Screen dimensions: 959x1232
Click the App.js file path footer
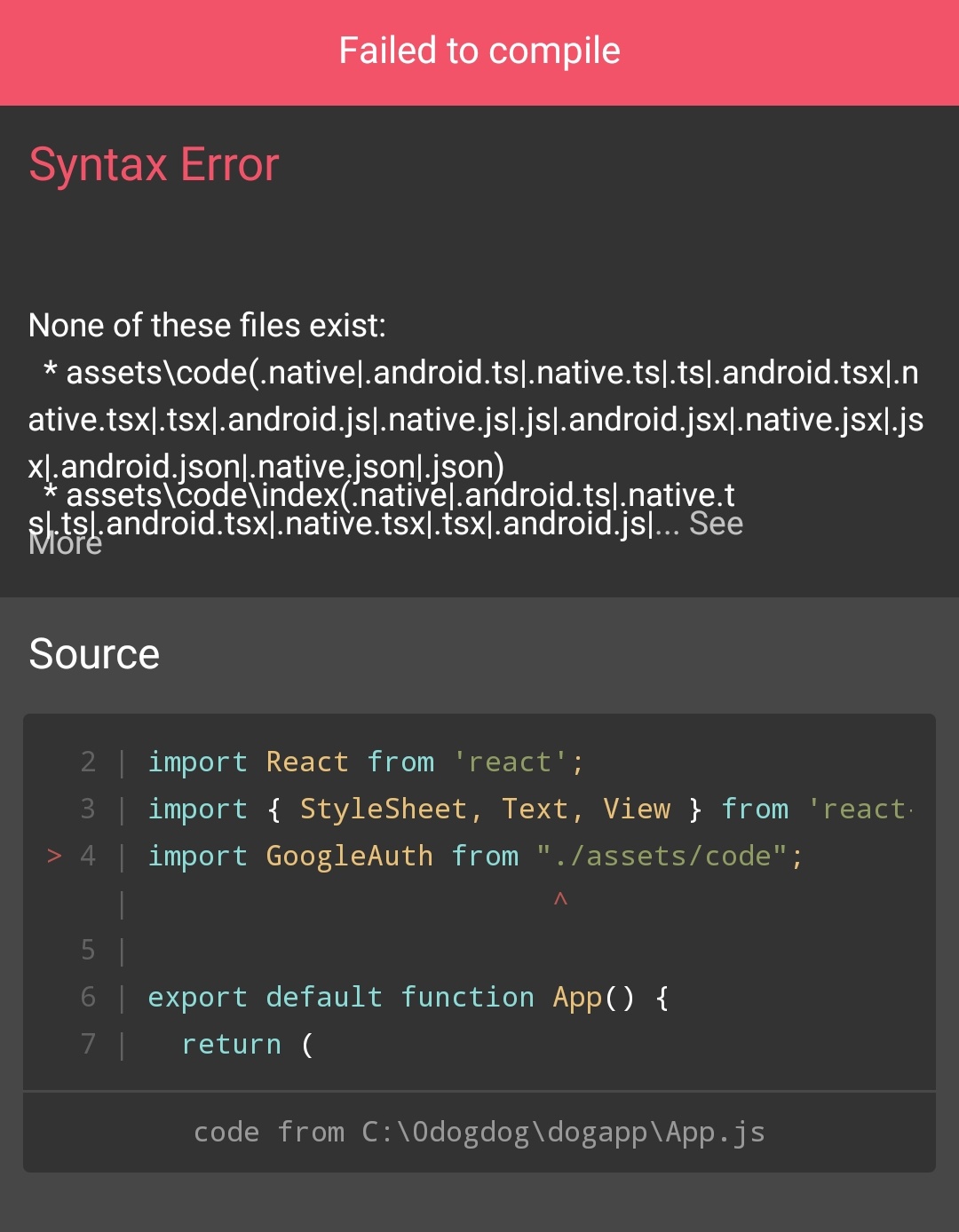click(x=479, y=1132)
